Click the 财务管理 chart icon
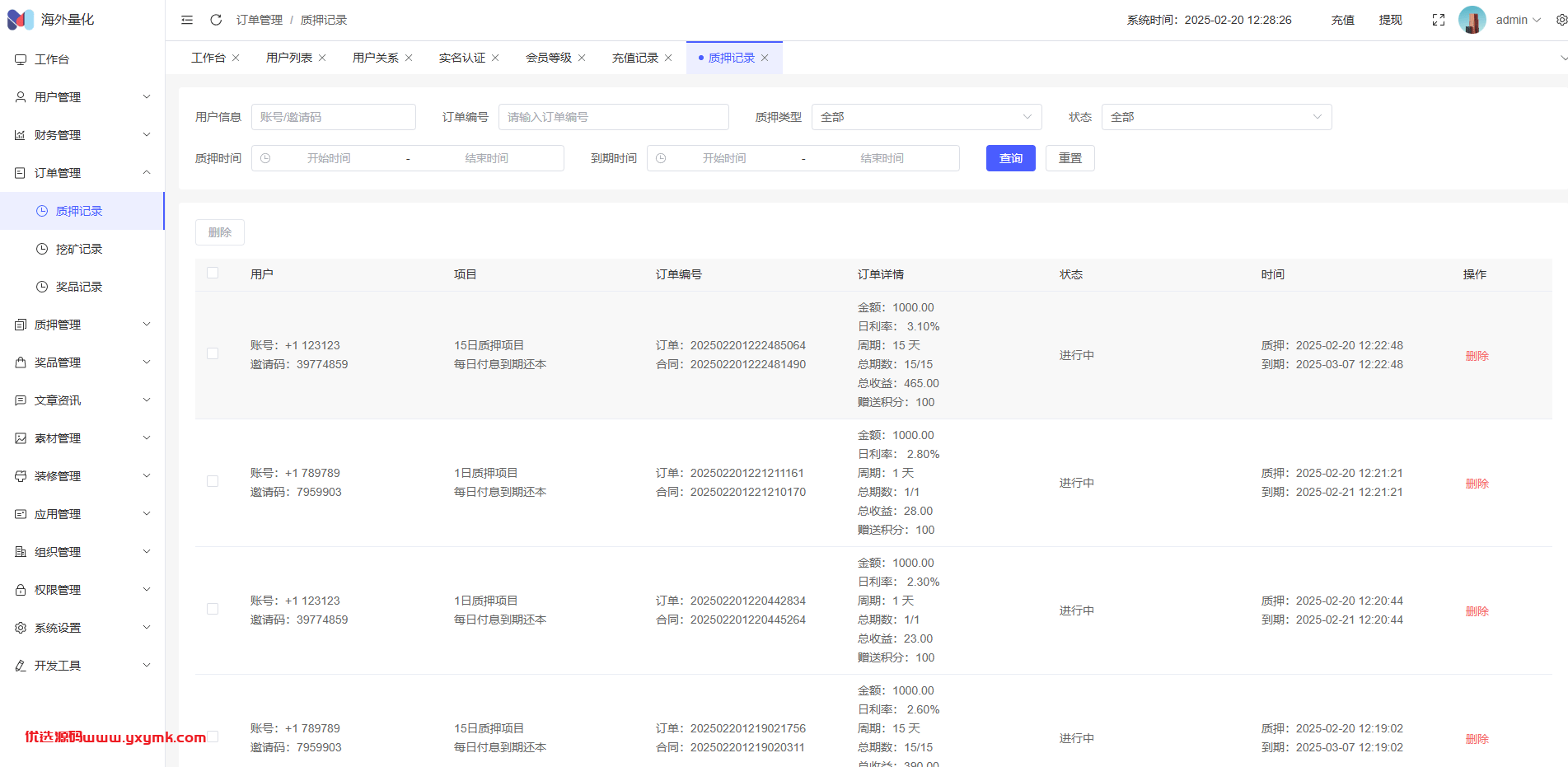Viewport: 1568px width, 767px height. pyautogui.click(x=21, y=135)
